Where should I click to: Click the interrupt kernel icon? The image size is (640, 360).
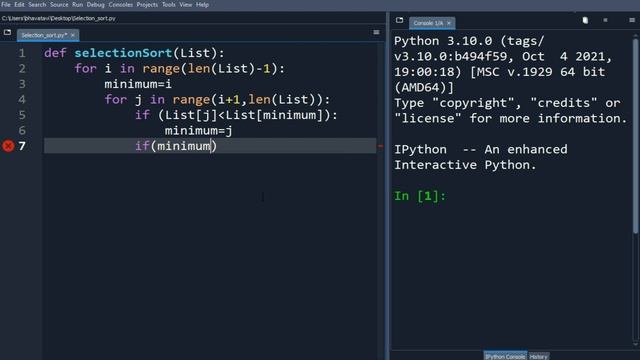[x=605, y=20]
